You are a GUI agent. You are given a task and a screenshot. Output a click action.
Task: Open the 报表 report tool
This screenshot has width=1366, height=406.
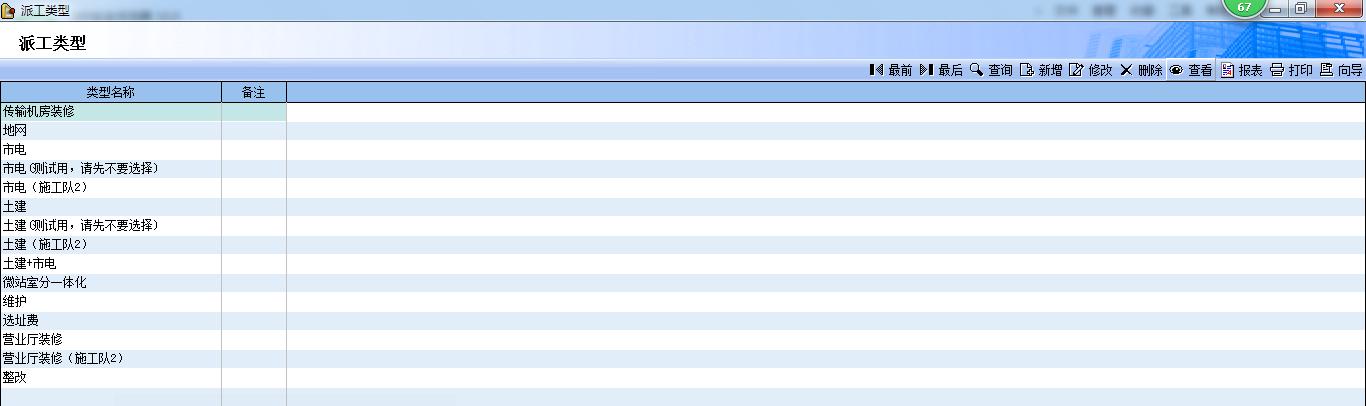[x=1241, y=70]
